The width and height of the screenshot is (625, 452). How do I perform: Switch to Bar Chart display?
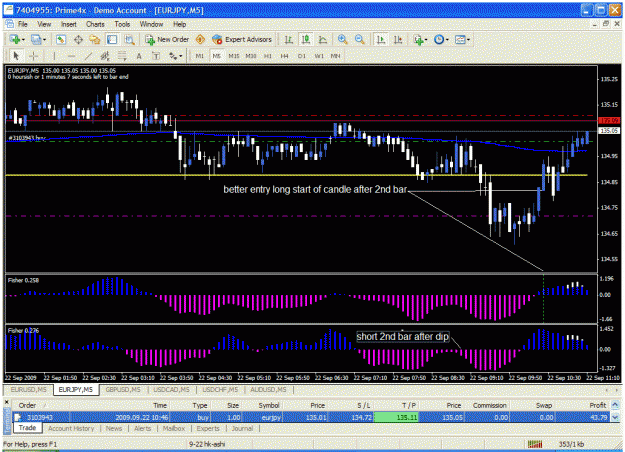[289, 39]
